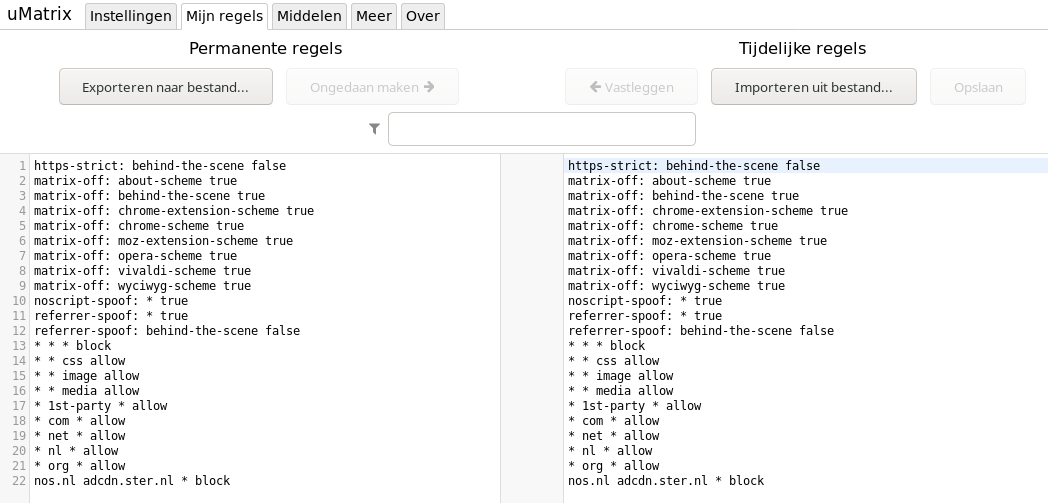
Task: Click permanent rule '* * * block'
Action: [x=72, y=346]
